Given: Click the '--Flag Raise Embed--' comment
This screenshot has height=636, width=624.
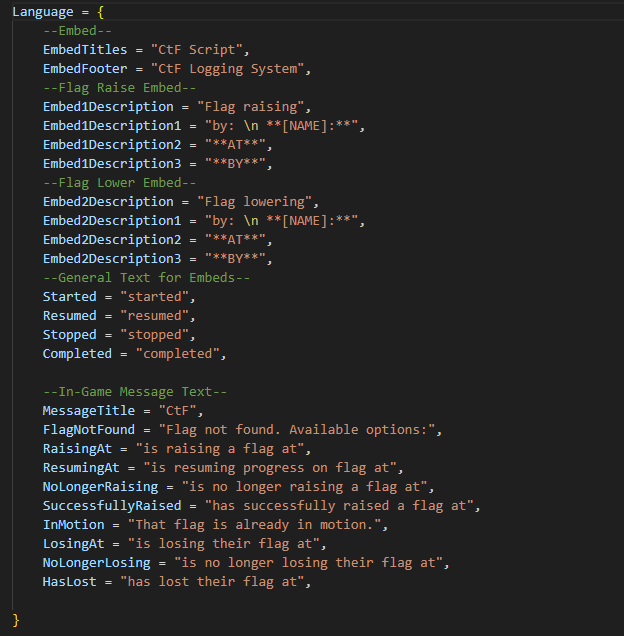Looking at the screenshot, I should (x=119, y=88).
